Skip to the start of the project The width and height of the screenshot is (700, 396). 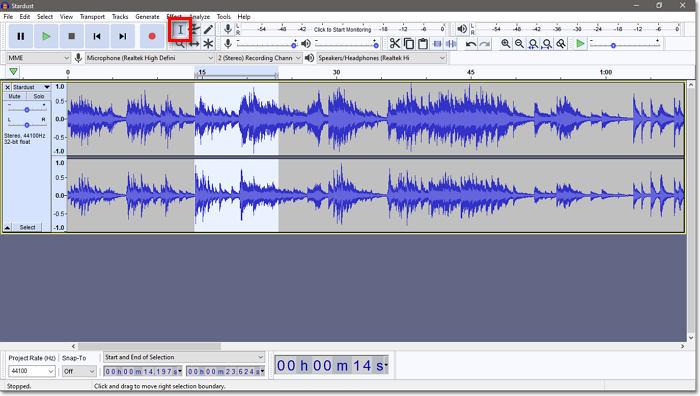[x=97, y=36]
